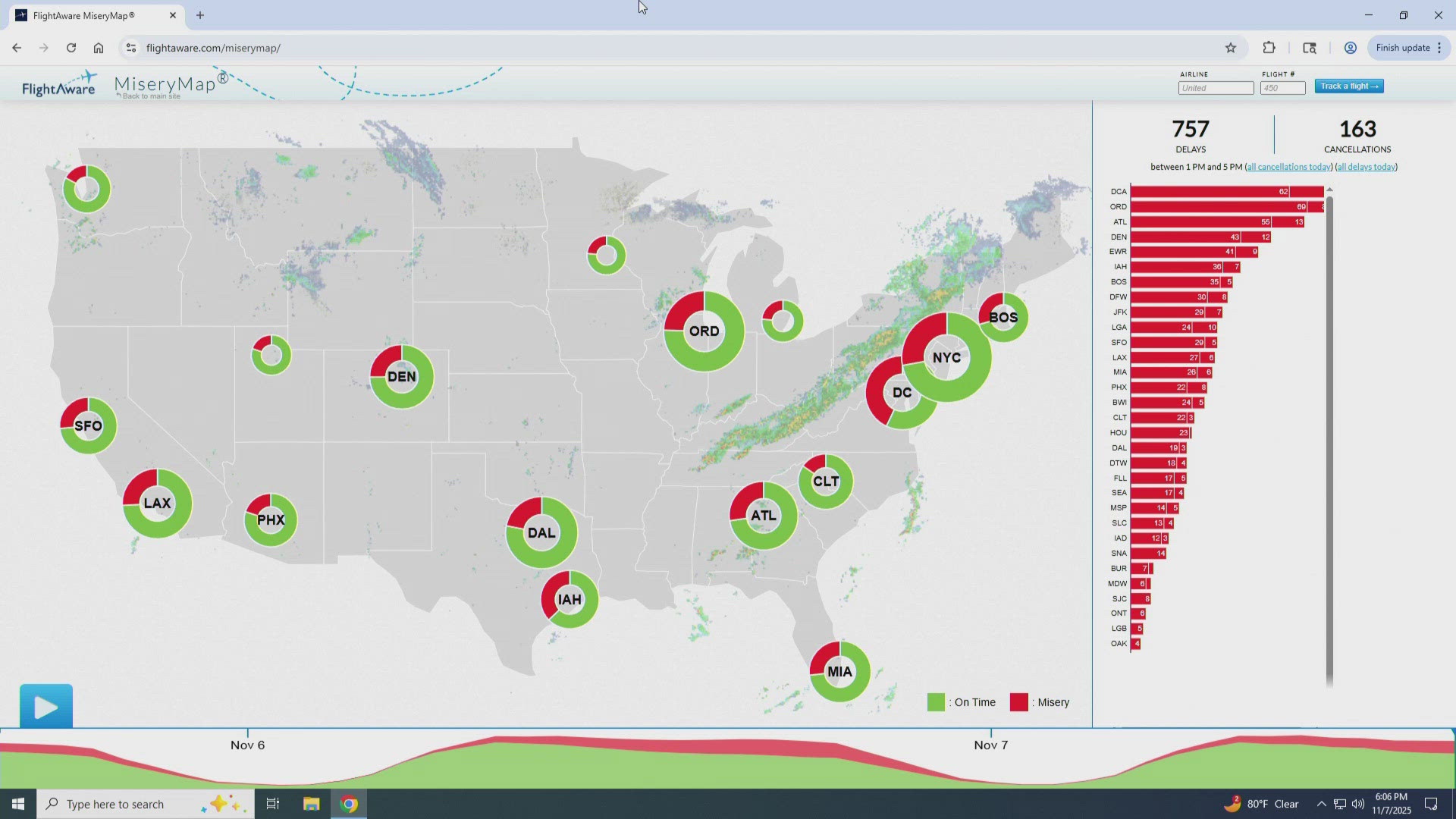This screenshot has width=1456, height=819.
Task: Focus the Flight # input field
Action: point(1282,88)
